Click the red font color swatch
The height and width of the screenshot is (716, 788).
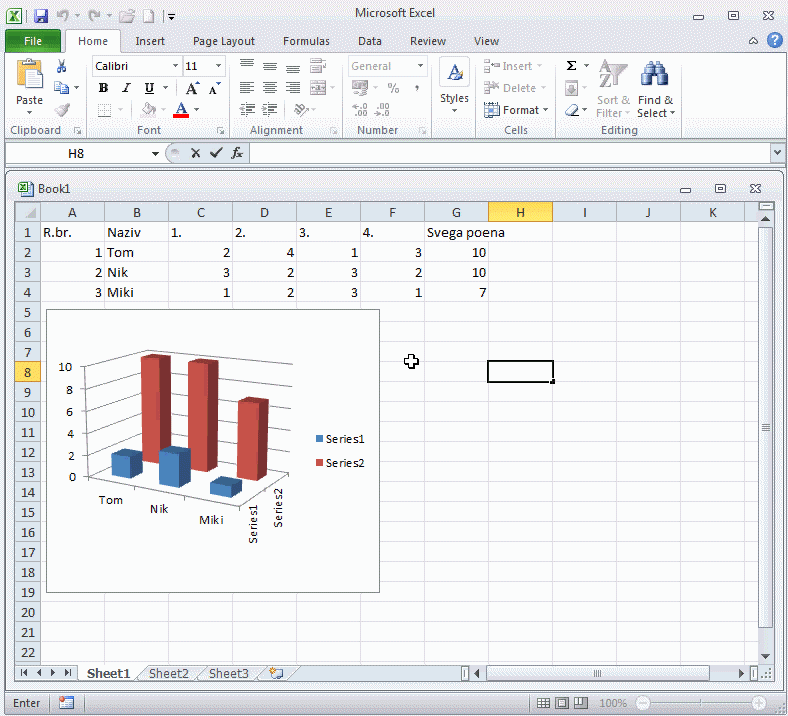click(181, 110)
